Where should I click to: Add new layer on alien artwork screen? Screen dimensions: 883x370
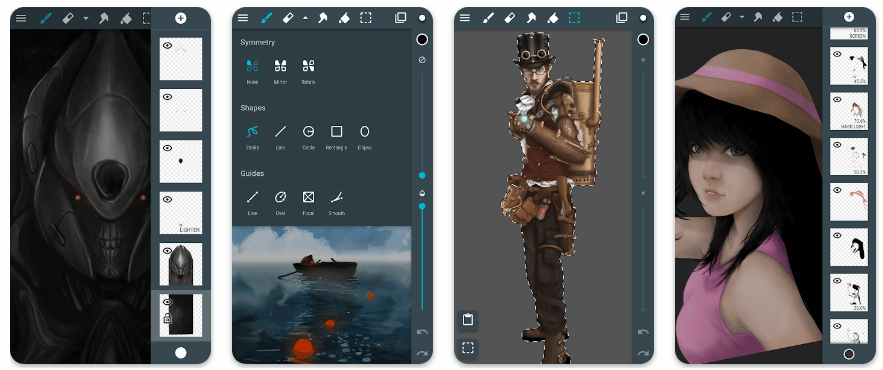(x=181, y=18)
